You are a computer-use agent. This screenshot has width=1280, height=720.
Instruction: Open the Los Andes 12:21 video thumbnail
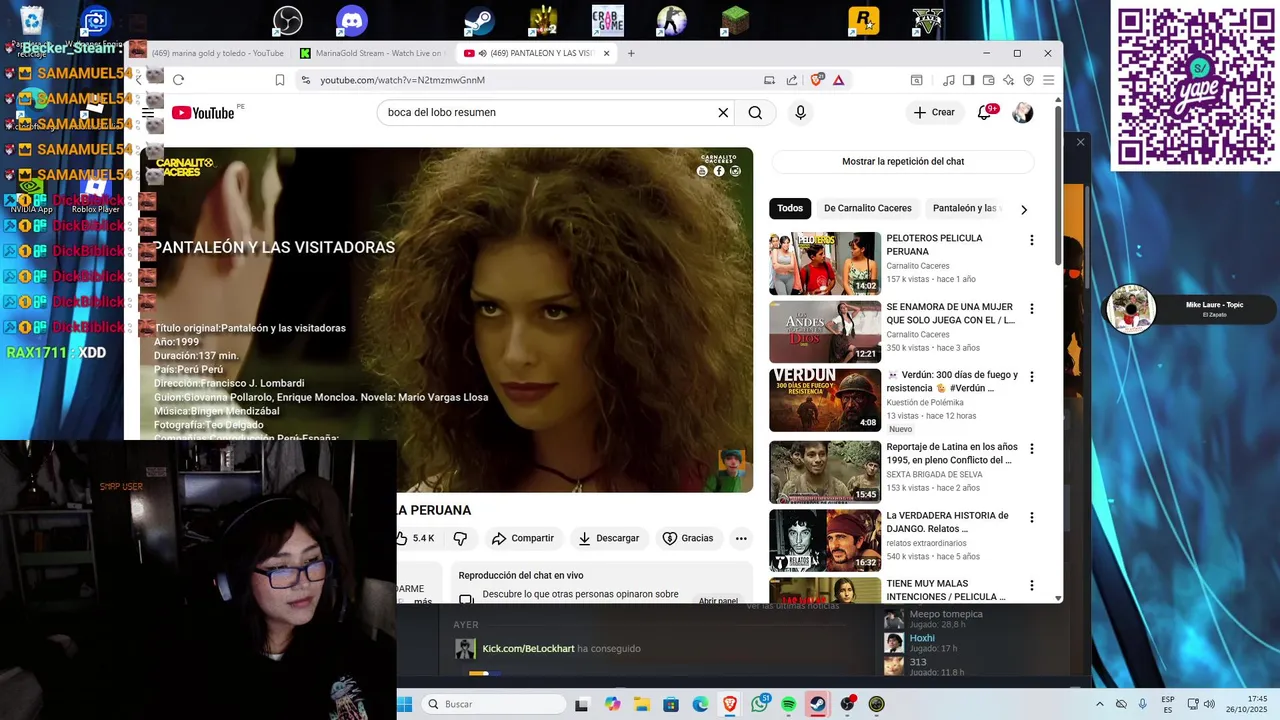(x=825, y=332)
